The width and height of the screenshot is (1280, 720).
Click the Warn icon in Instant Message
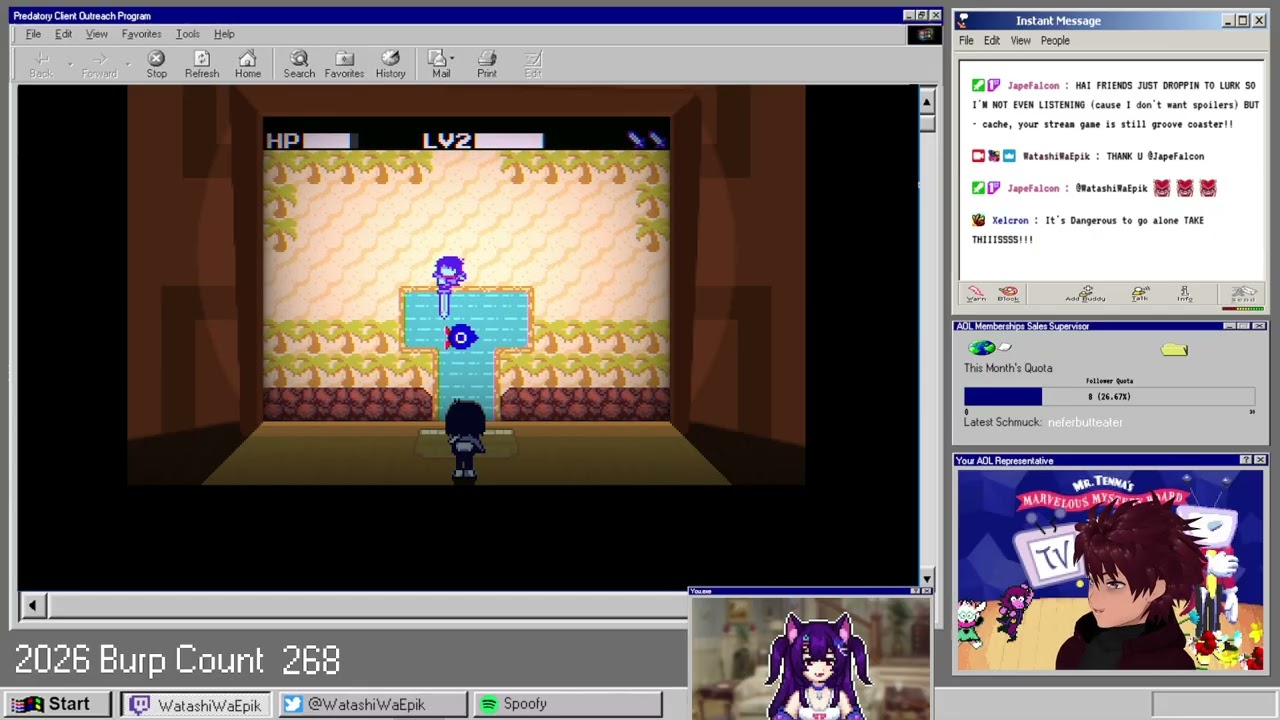pos(976,293)
